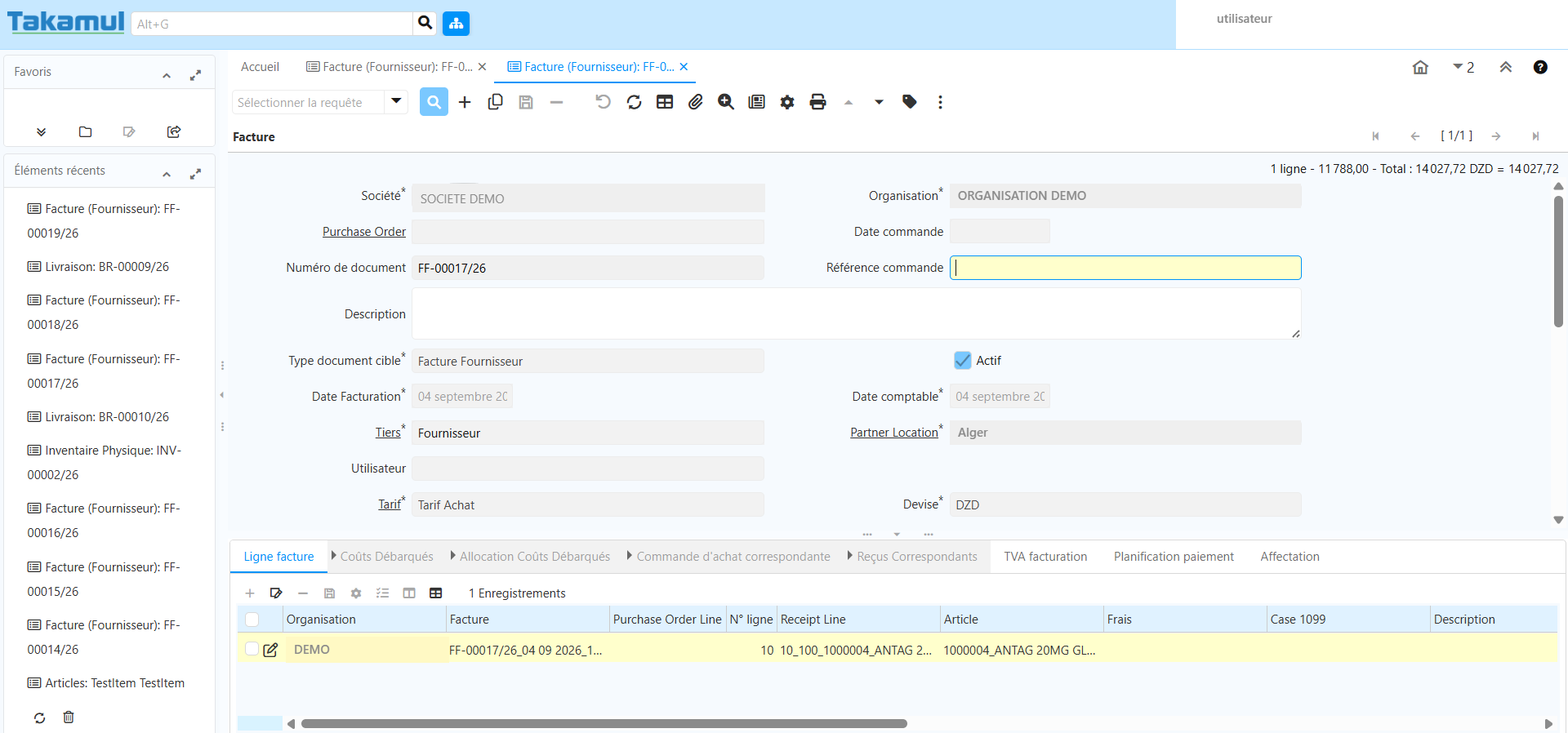
Task: Print the invoice document
Action: (x=817, y=102)
